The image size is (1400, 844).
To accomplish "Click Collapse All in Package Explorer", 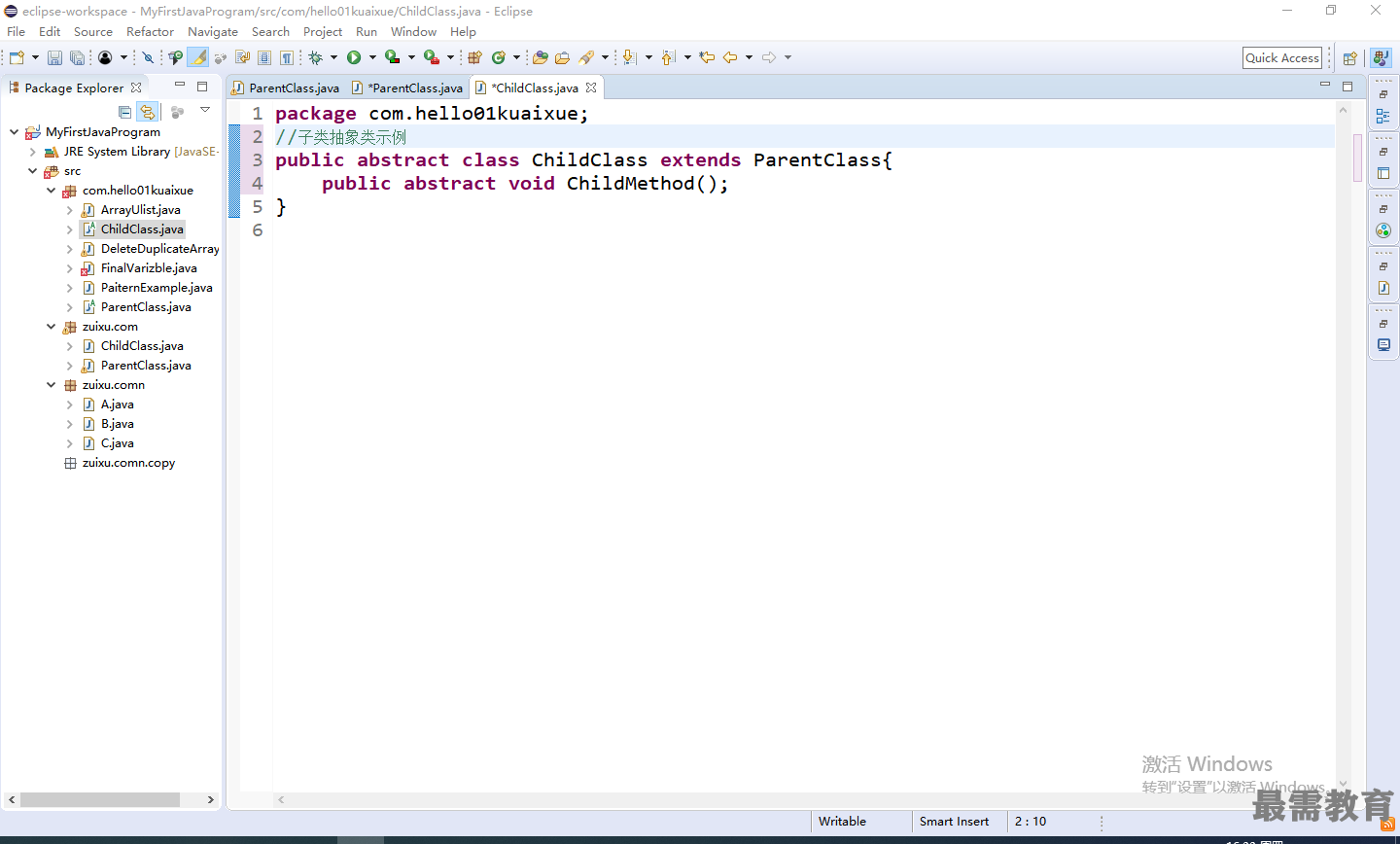I will (124, 112).
